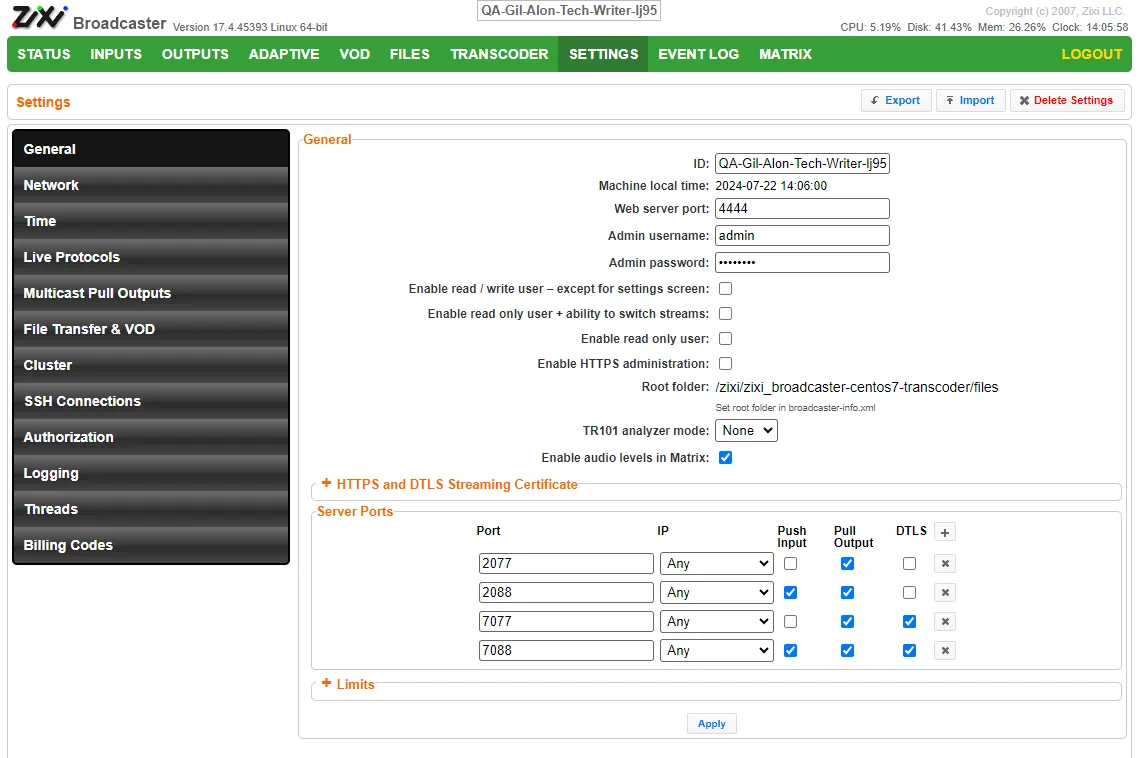Enable HTTPS administration checkbox
Viewport: 1143px width, 758px height.
coord(725,363)
